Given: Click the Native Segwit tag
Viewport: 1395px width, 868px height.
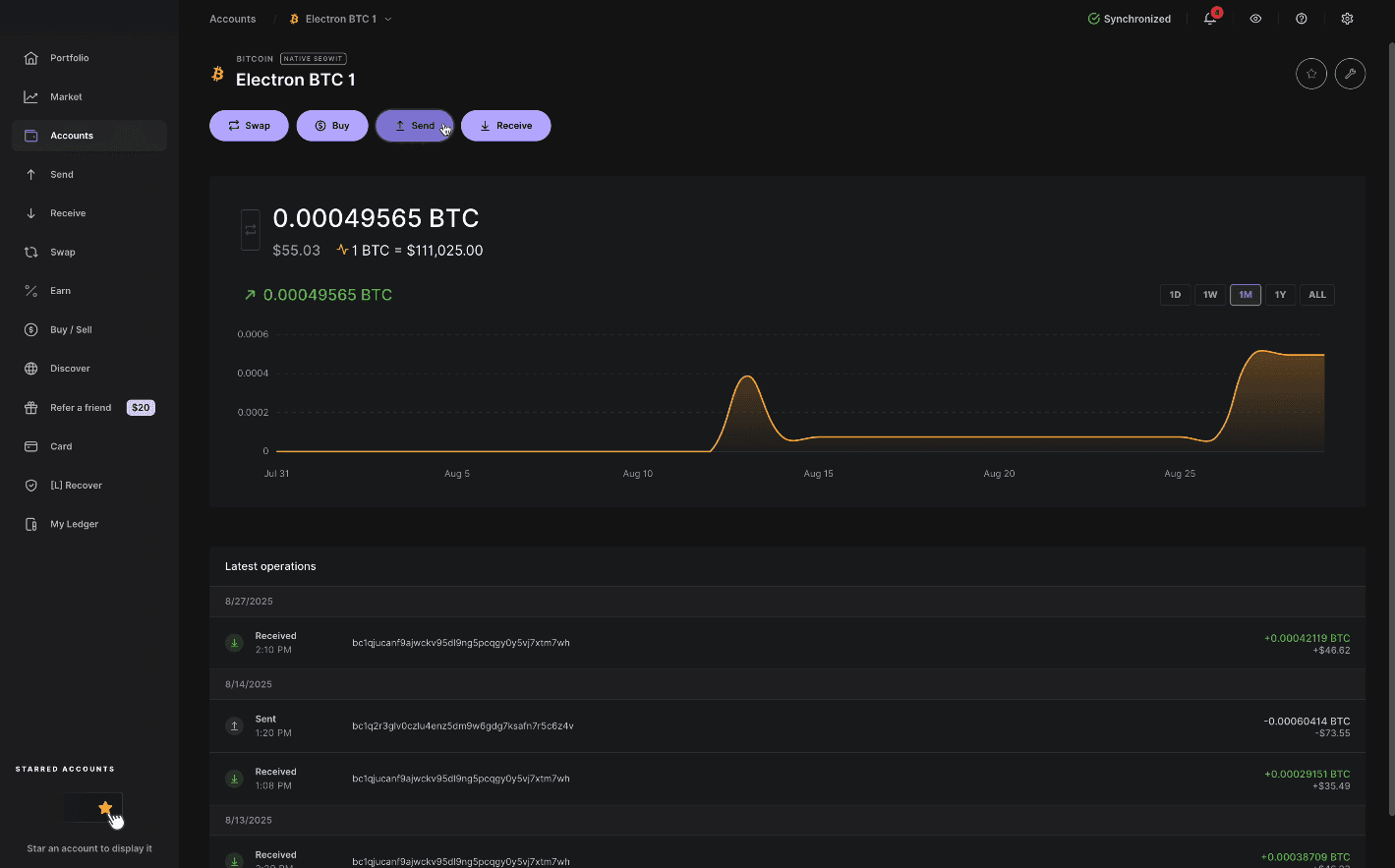Looking at the screenshot, I should click(x=314, y=59).
